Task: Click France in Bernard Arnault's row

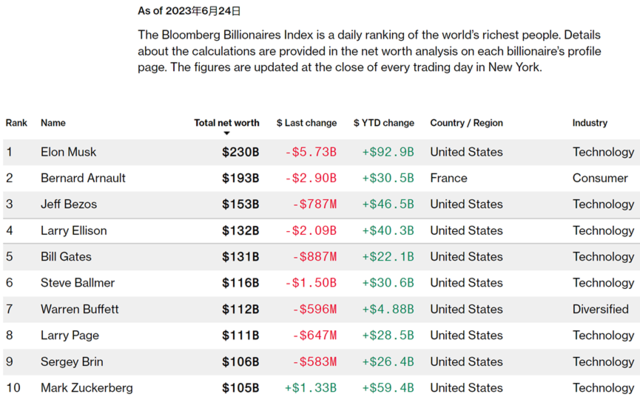Action: coord(449,178)
